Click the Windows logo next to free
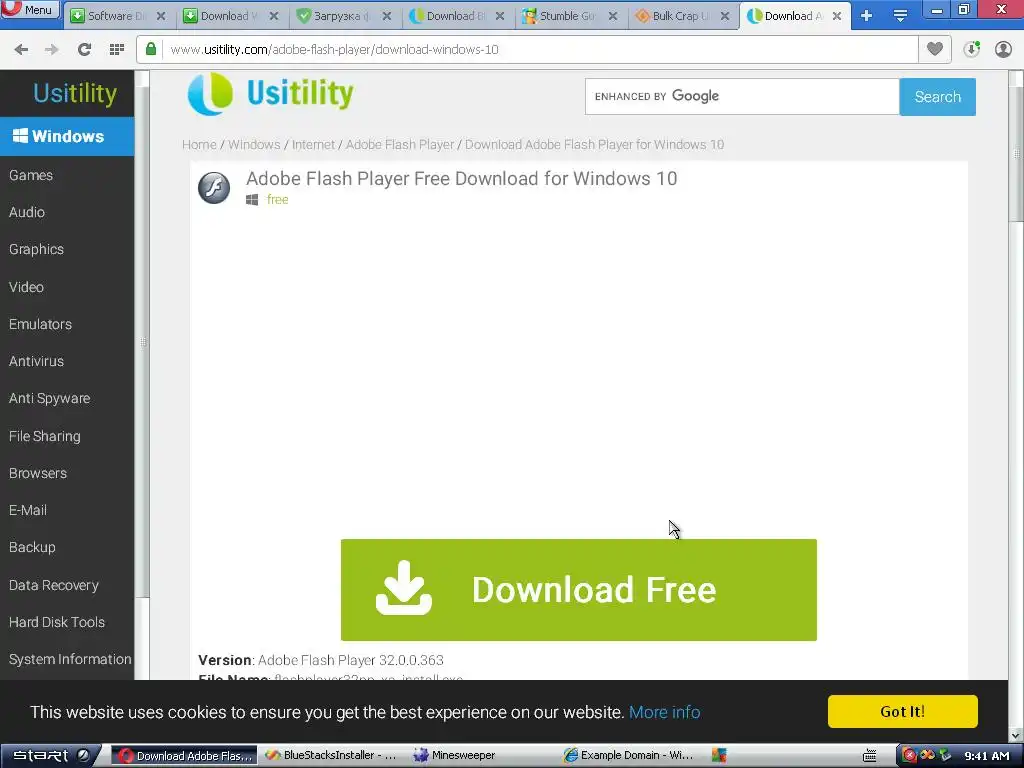Viewport: 1024px width, 768px height. [252, 200]
